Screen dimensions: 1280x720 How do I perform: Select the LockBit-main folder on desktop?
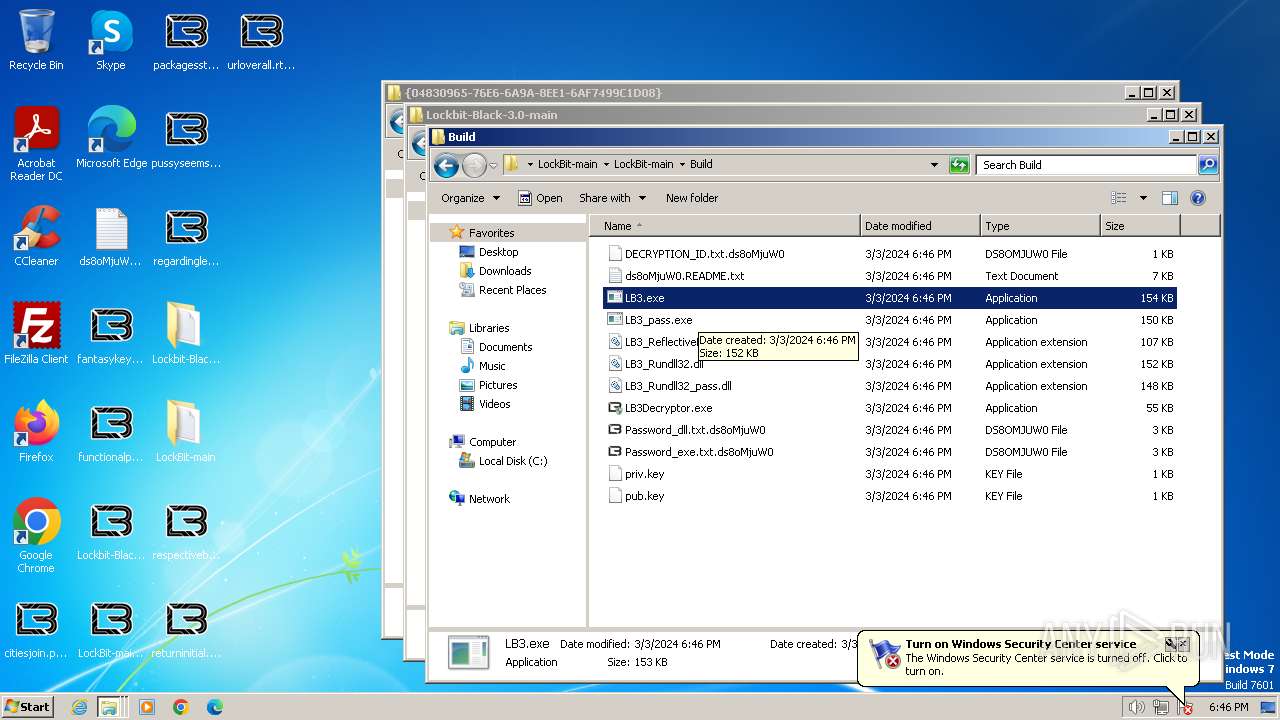186,432
